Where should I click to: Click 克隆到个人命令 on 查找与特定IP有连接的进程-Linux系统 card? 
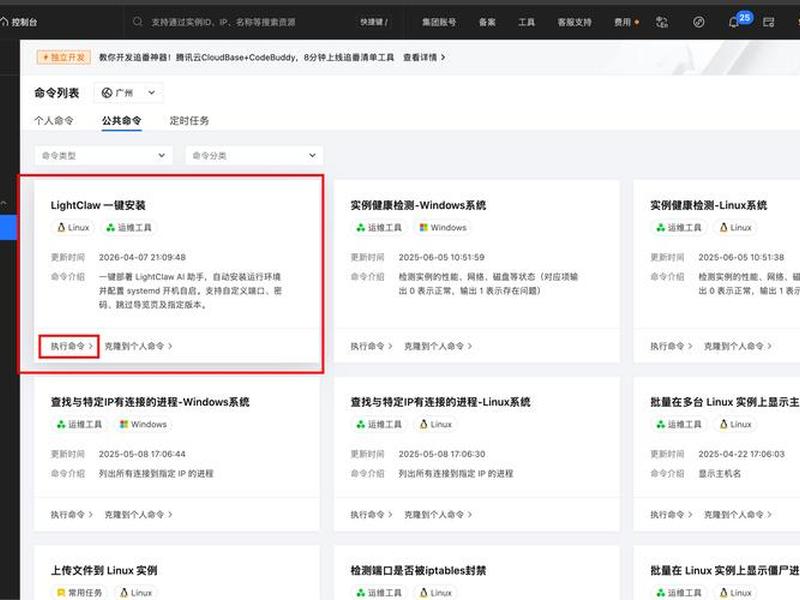coord(438,514)
